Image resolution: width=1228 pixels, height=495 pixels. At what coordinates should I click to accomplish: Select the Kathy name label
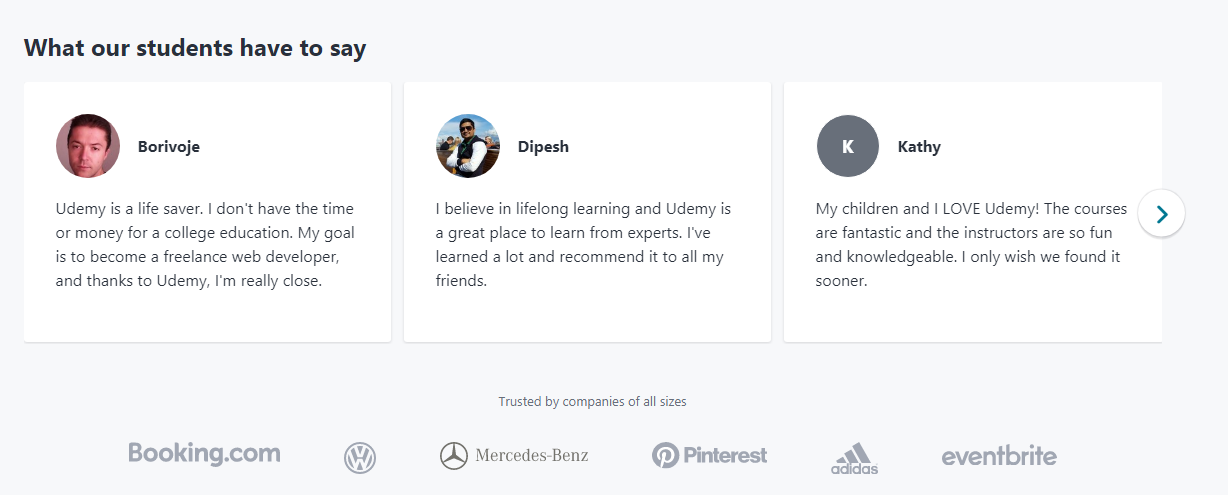919,147
